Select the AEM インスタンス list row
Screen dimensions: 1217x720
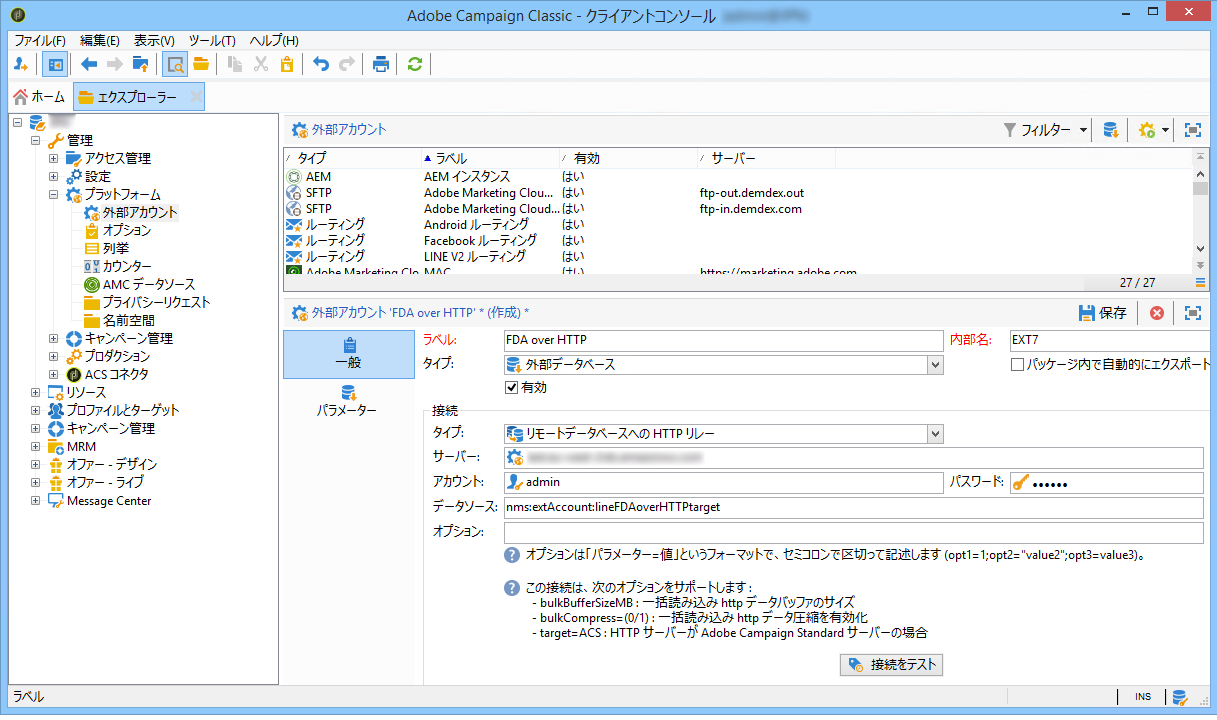click(738, 177)
